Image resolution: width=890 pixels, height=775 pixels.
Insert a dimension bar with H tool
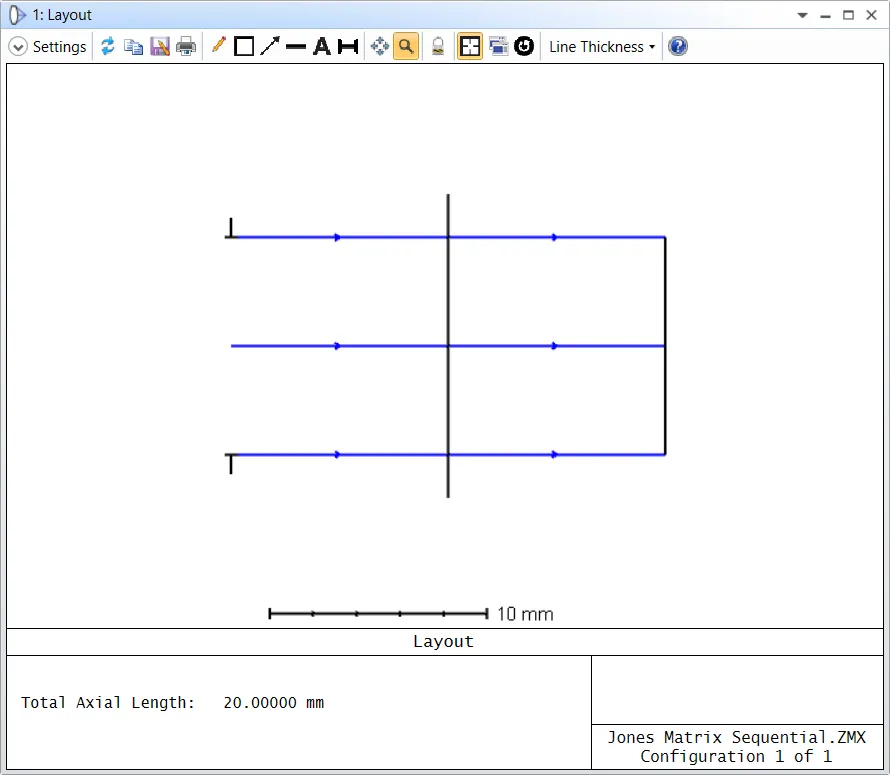(x=348, y=47)
